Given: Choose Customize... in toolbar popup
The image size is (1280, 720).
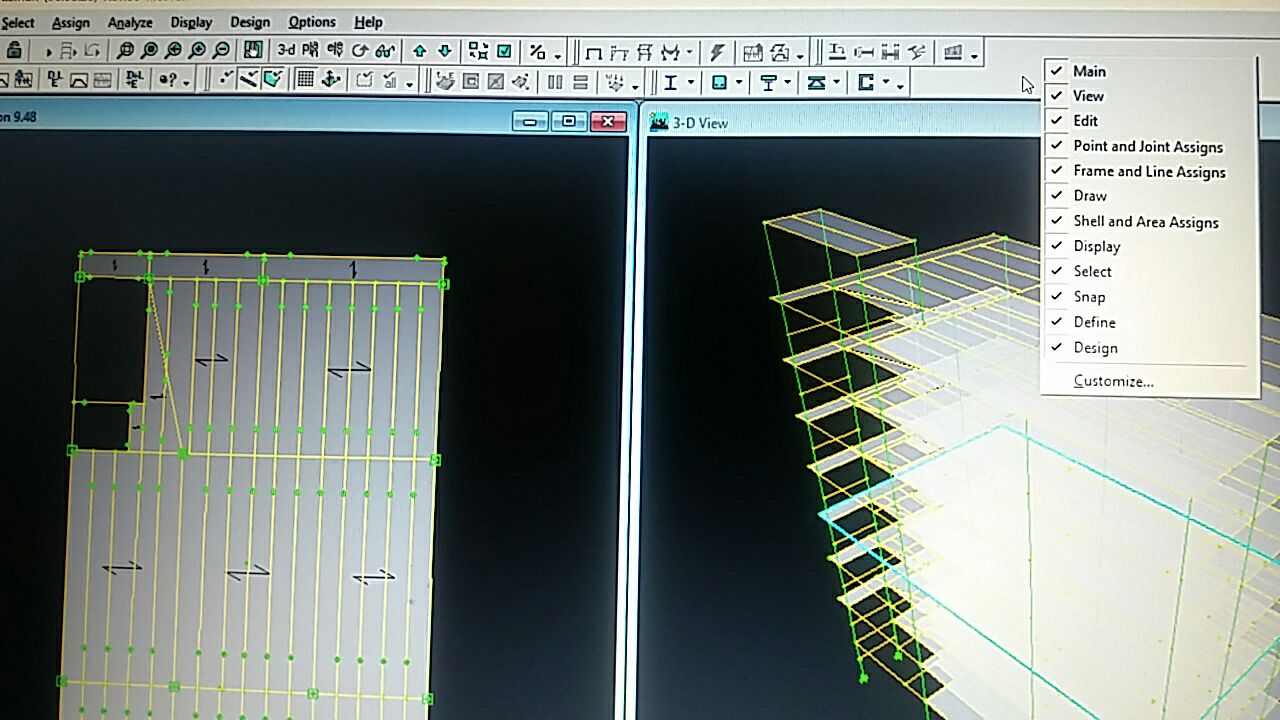Looking at the screenshot, I should [1113, 381].
